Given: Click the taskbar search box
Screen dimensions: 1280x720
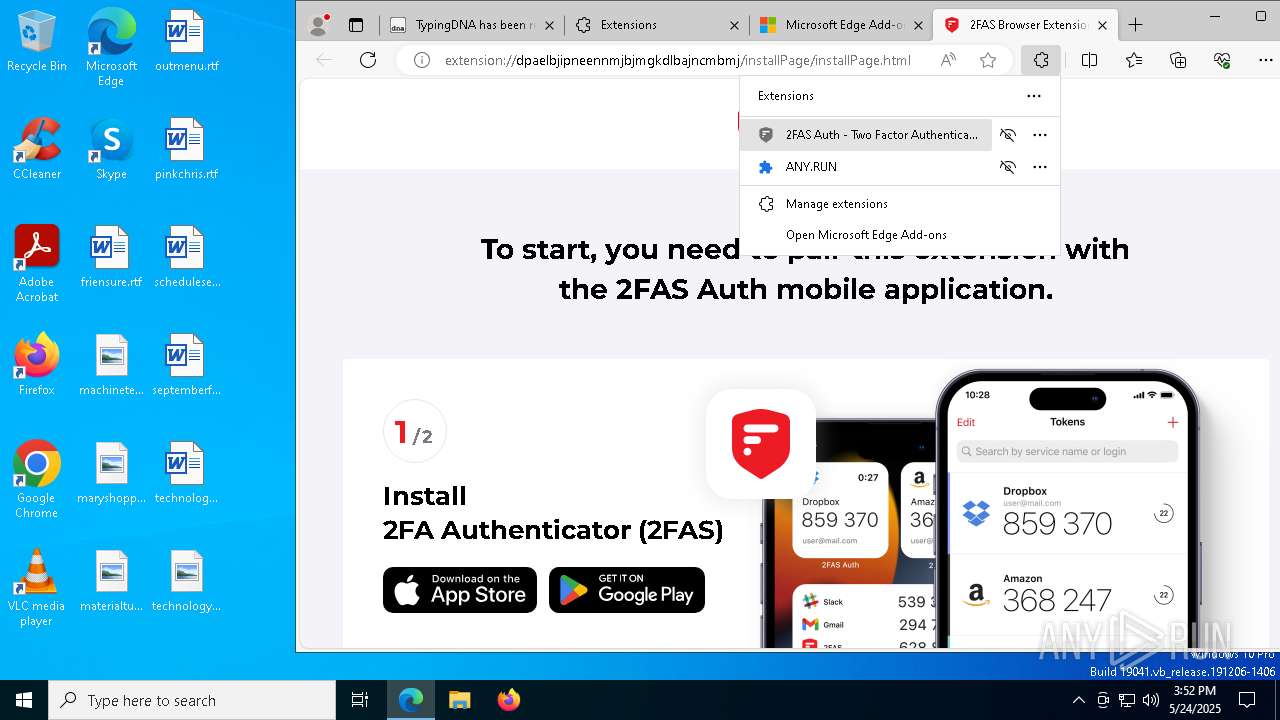Looking at the screenshot, I should [x=192, y=700].
